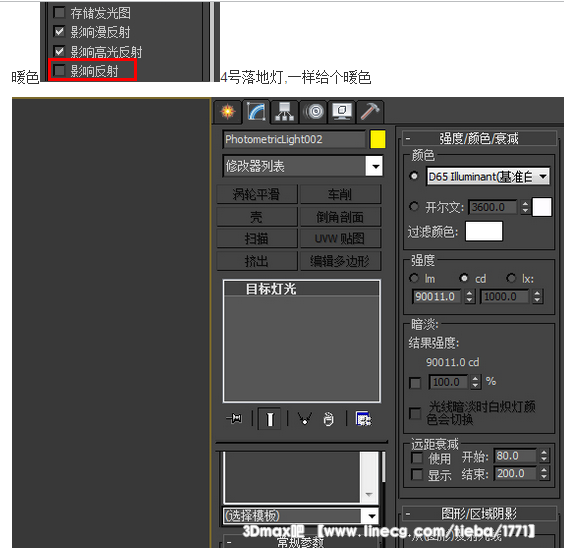Viewport: 564px width, 548px height.
Task: Select 目标灯光 in the modifier stack
Action: coord(301,289)
